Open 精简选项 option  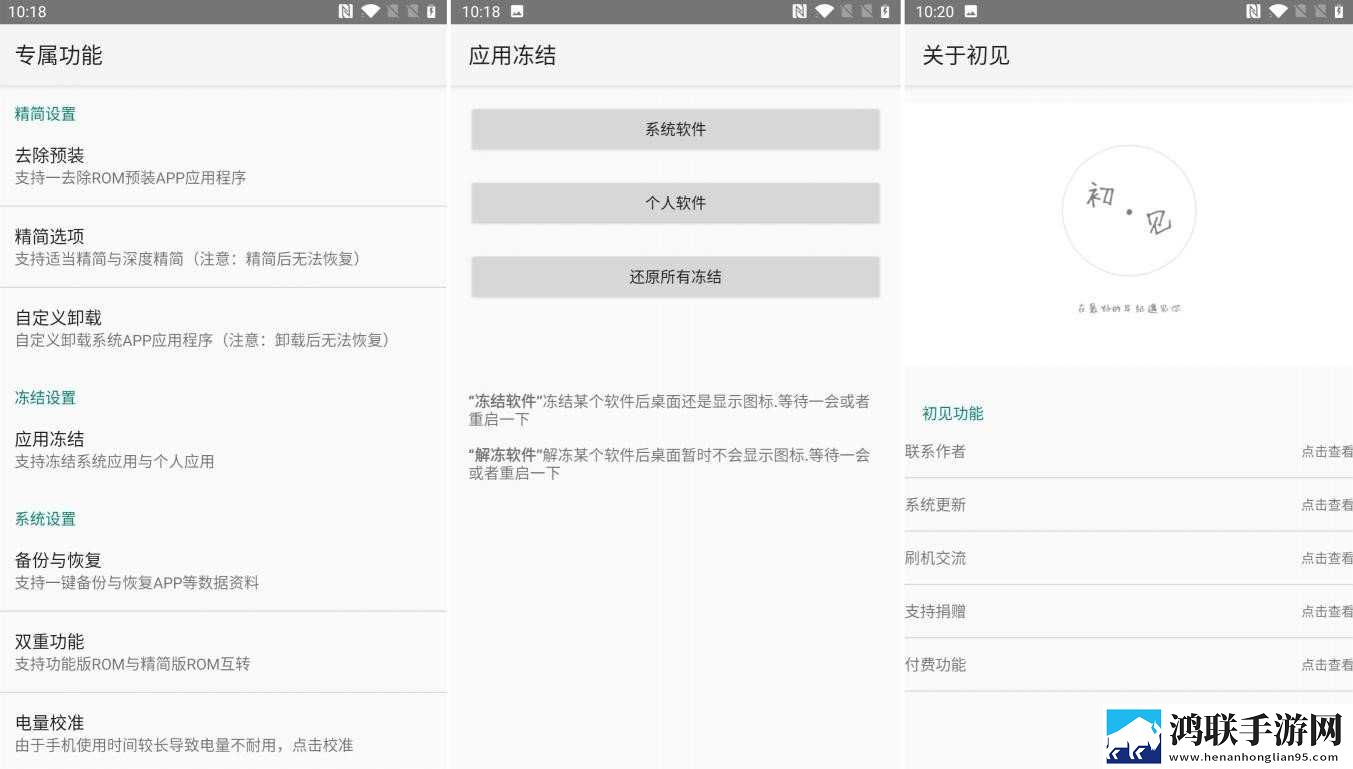223,247
